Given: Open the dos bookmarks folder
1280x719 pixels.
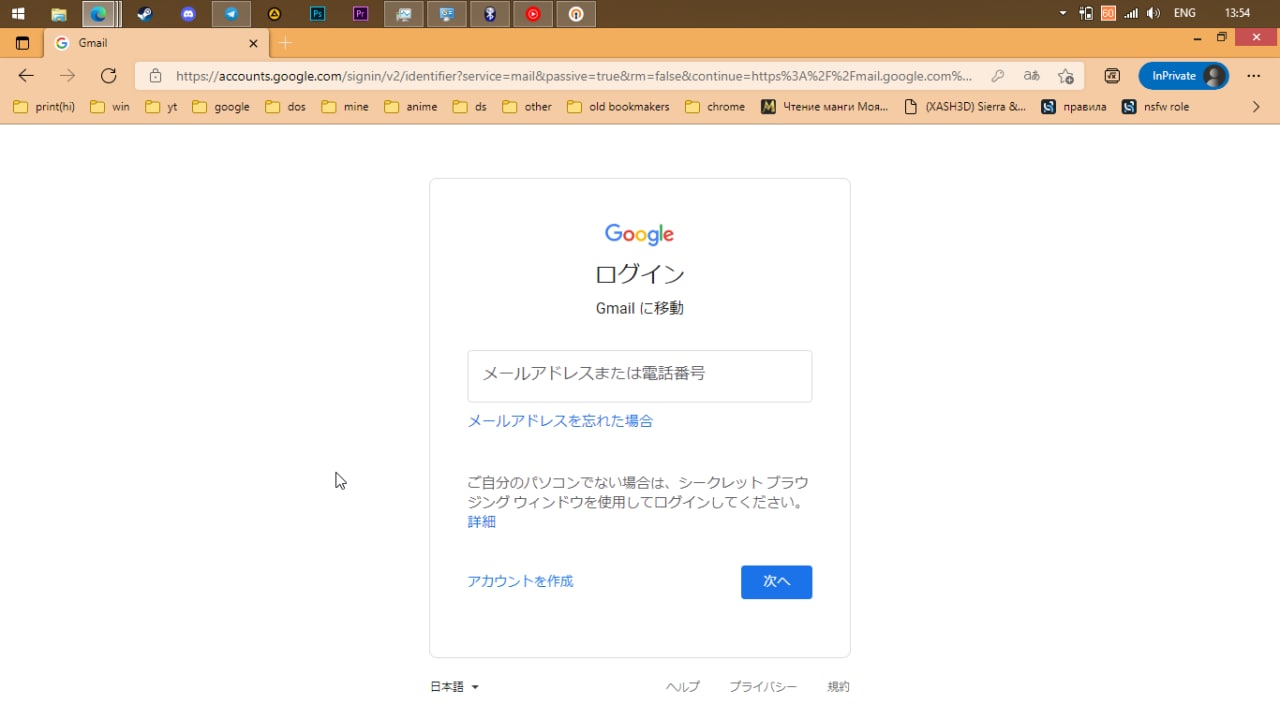Looking at the screenshot, I should coord(286,107).
